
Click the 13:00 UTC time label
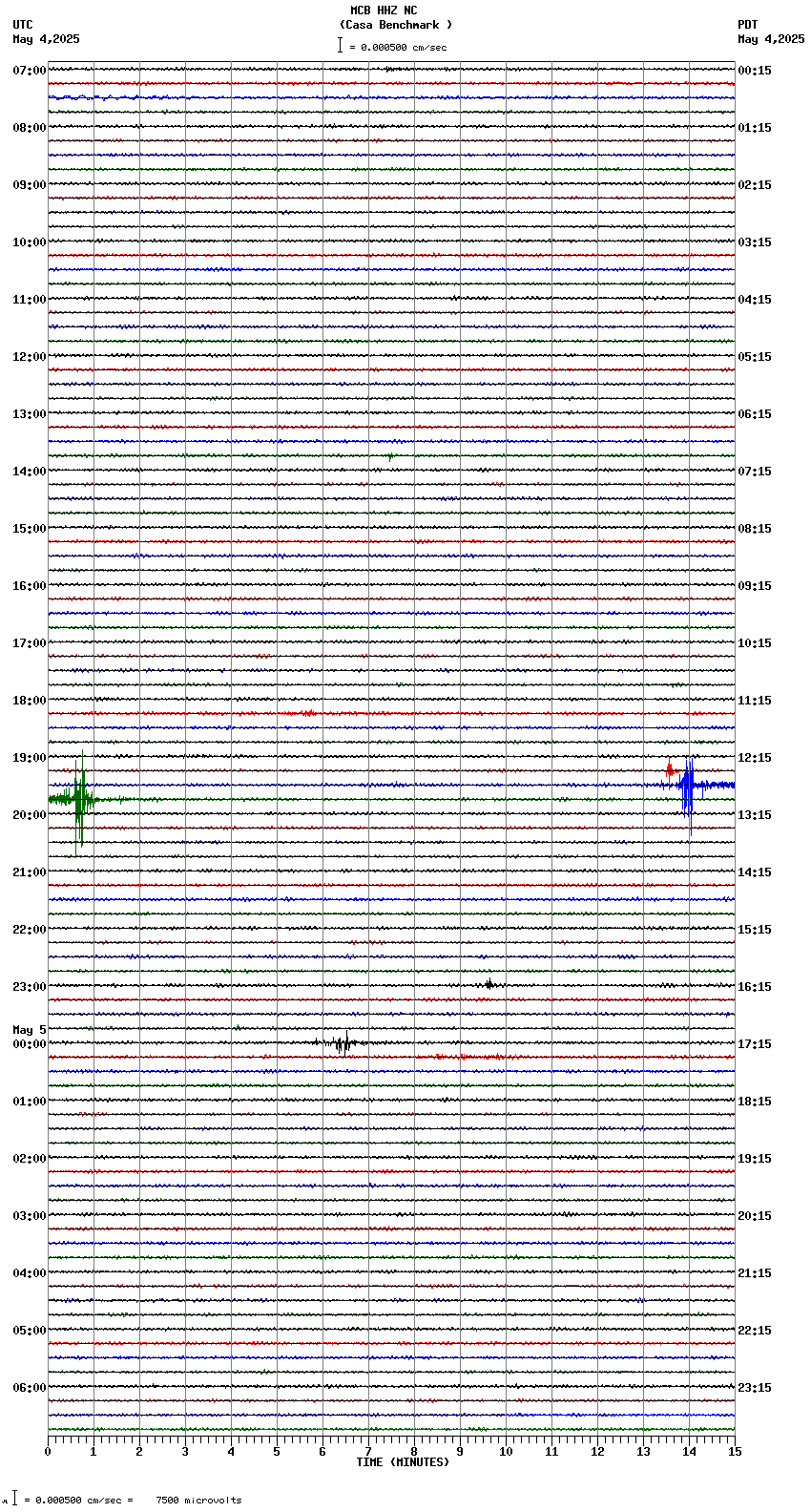(x=30, y=414)
